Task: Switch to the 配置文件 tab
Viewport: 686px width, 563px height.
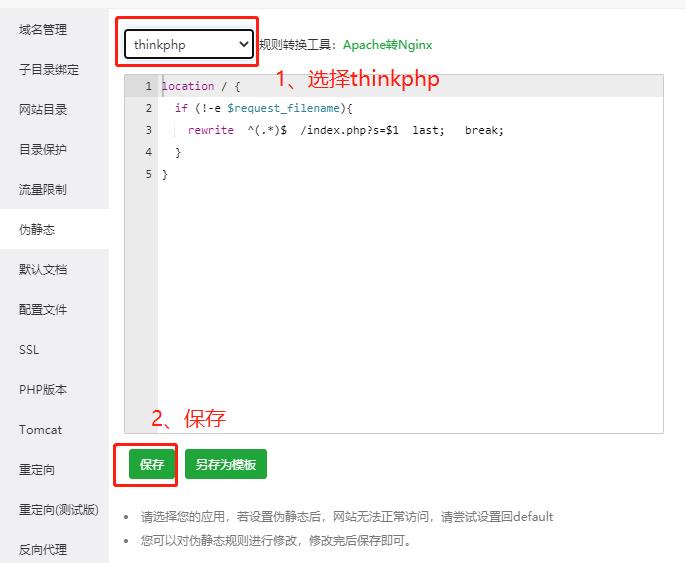Action: (43, 310)
